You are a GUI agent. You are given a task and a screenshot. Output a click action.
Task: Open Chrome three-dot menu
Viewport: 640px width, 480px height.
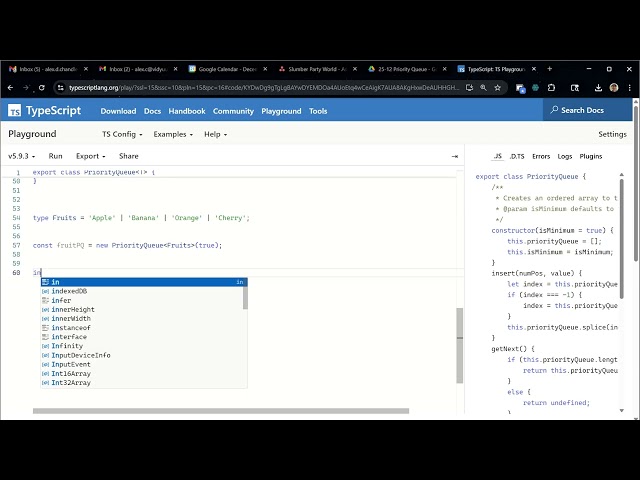point(629,88)
